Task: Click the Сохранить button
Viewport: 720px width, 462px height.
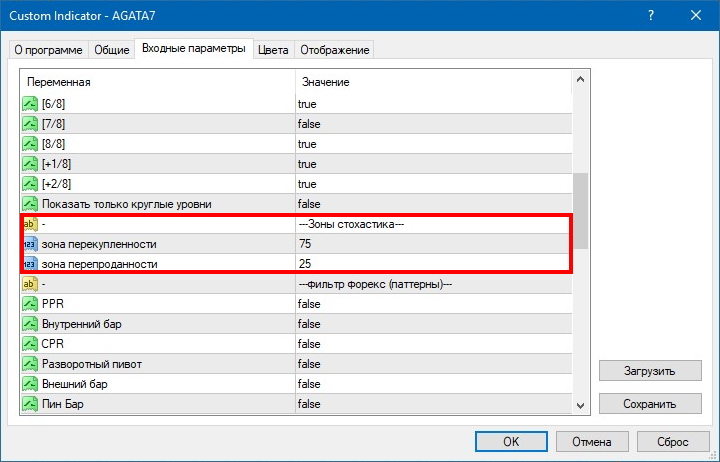Action: [x=650, y=403]
